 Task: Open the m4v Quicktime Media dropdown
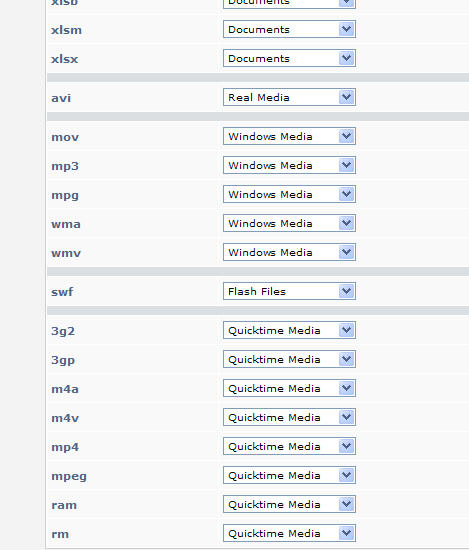[289, 417]
